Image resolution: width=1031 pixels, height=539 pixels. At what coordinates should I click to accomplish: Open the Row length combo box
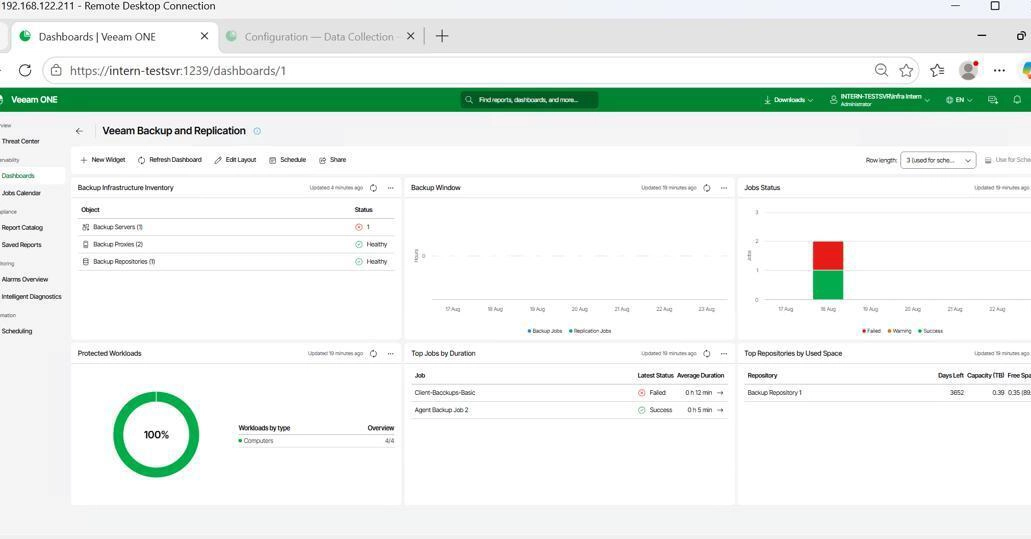[x=938, y=160]
